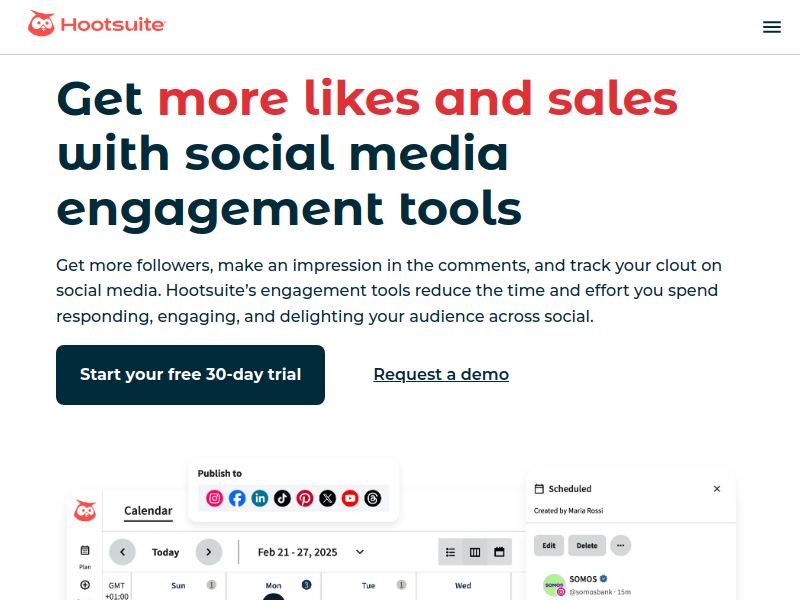Image resolution: width=800 pixels, height=600 pixels.
Task: Click the SOMOS verified badge
Action: (604, 579)
